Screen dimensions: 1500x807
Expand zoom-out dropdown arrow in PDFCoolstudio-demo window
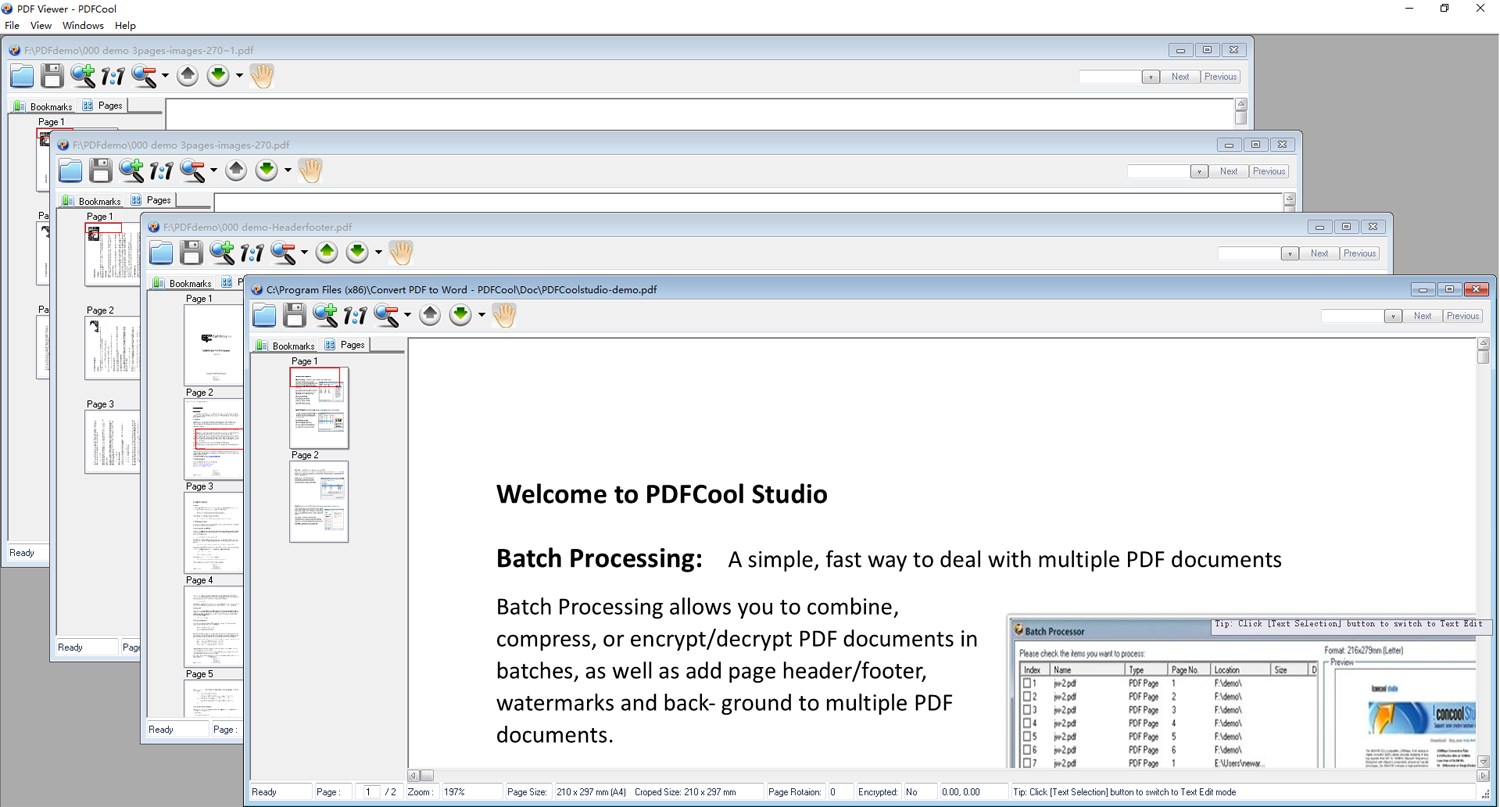click(407, 316)
